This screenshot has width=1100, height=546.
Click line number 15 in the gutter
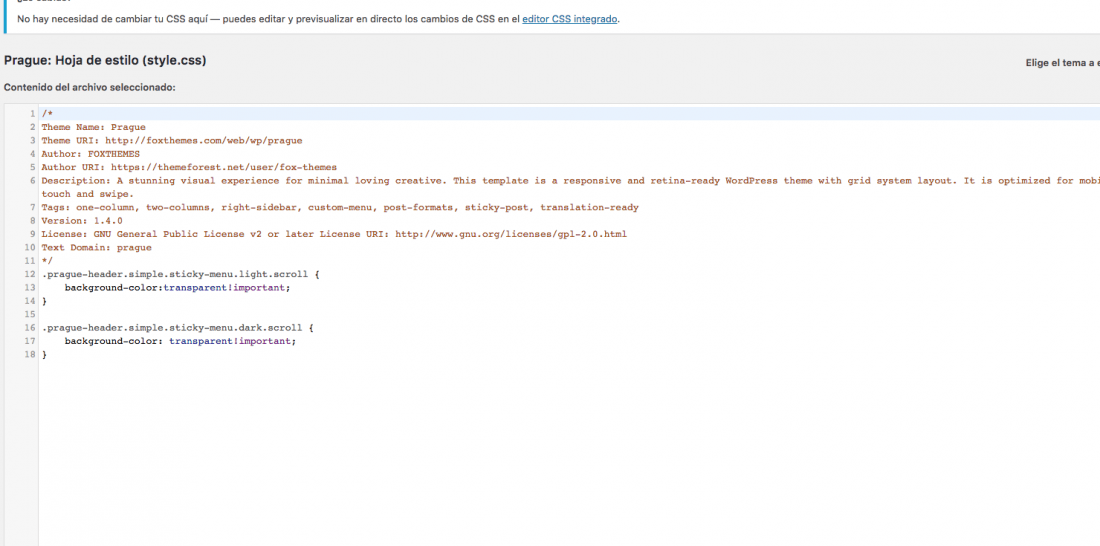(x=30, y=314)
